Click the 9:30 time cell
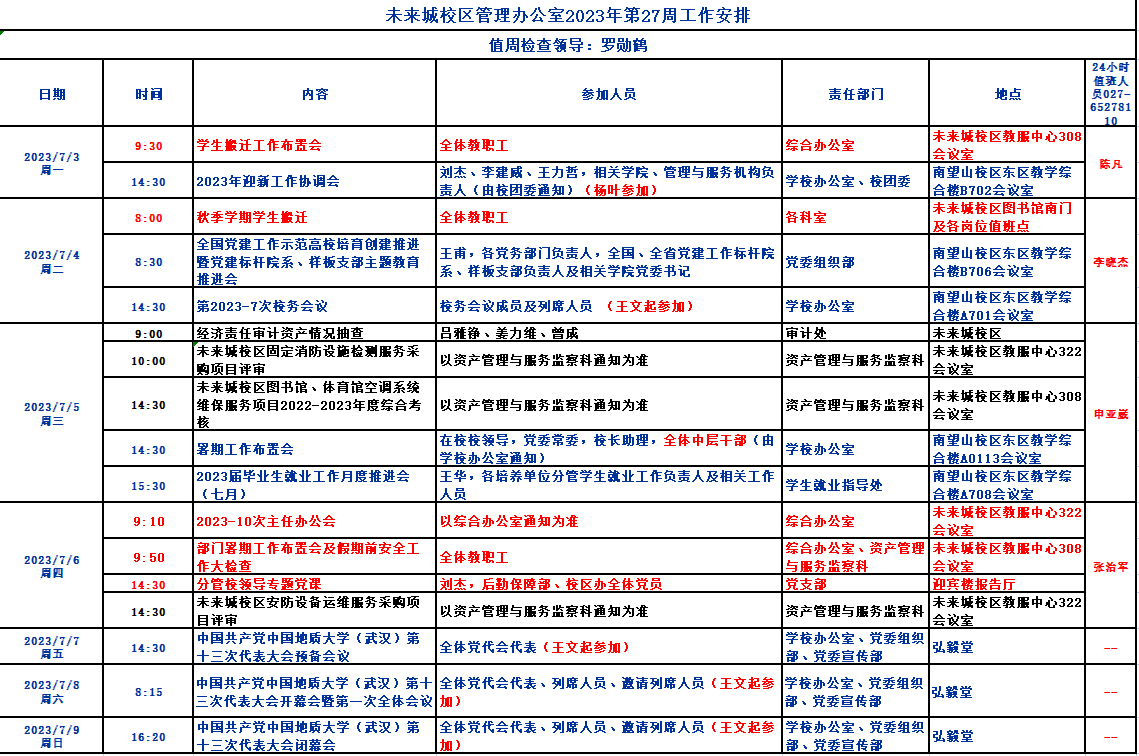Viewport: 1139px width, 756px height. pyautogui.click(x=148, y=145)
